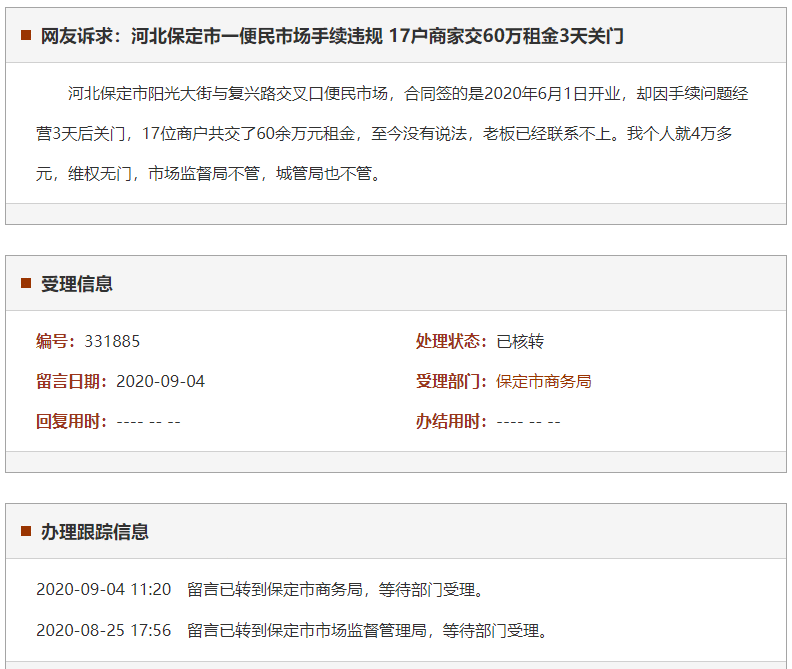Click the 回复用时 label
This screenshot has width=792, height=669.
pos(72,421)
